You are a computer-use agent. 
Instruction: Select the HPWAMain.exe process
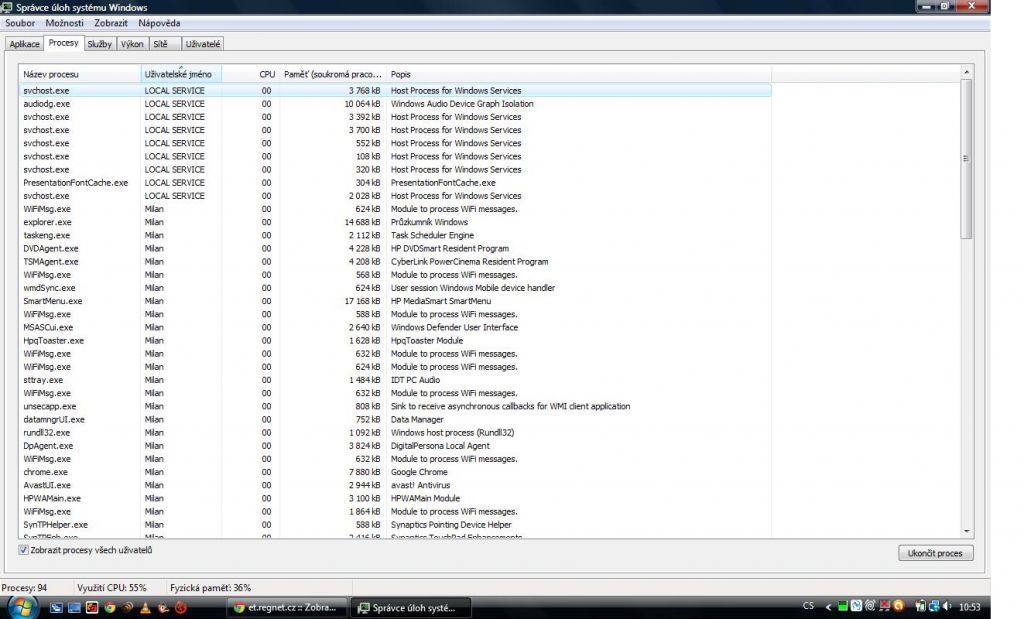coord(394,498)
